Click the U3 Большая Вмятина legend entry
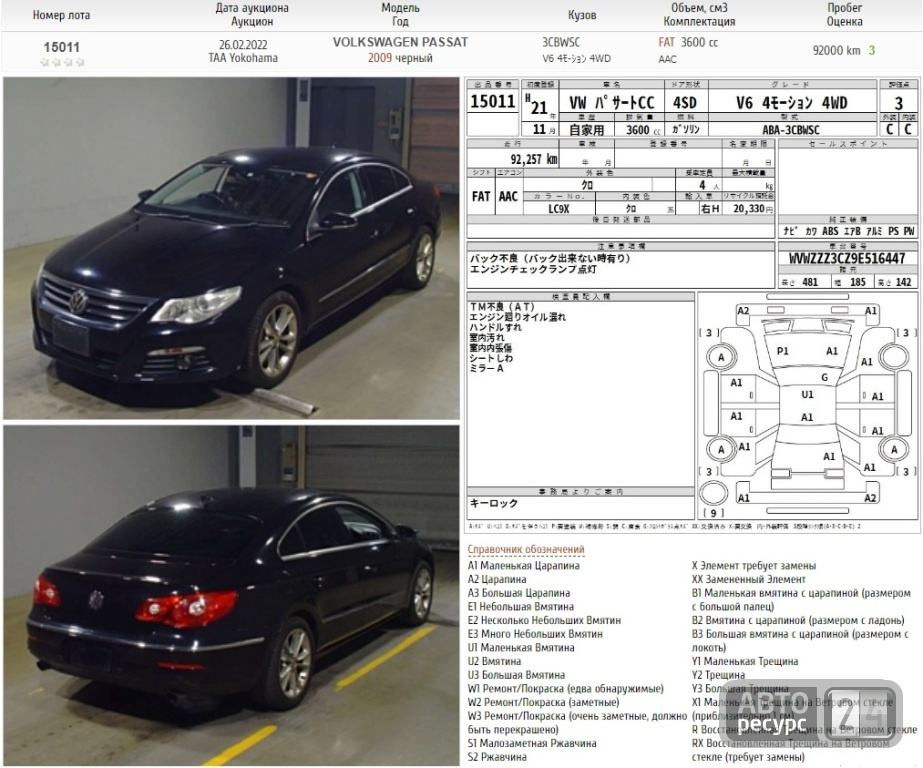This screenshot has width=923, height=768. coord(516,674)
